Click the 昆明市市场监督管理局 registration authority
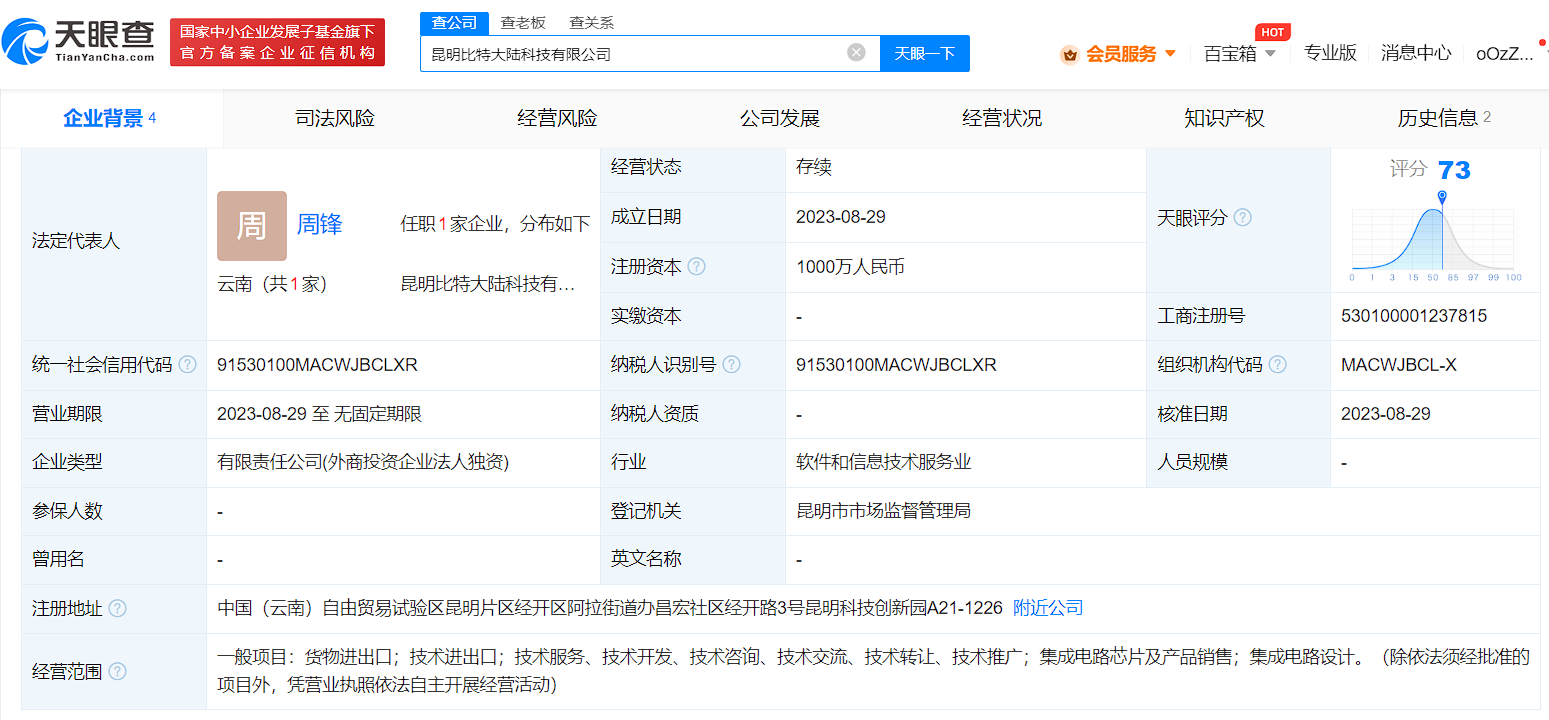This screenshot has height=720, width=1549. (x=884, y=511)
